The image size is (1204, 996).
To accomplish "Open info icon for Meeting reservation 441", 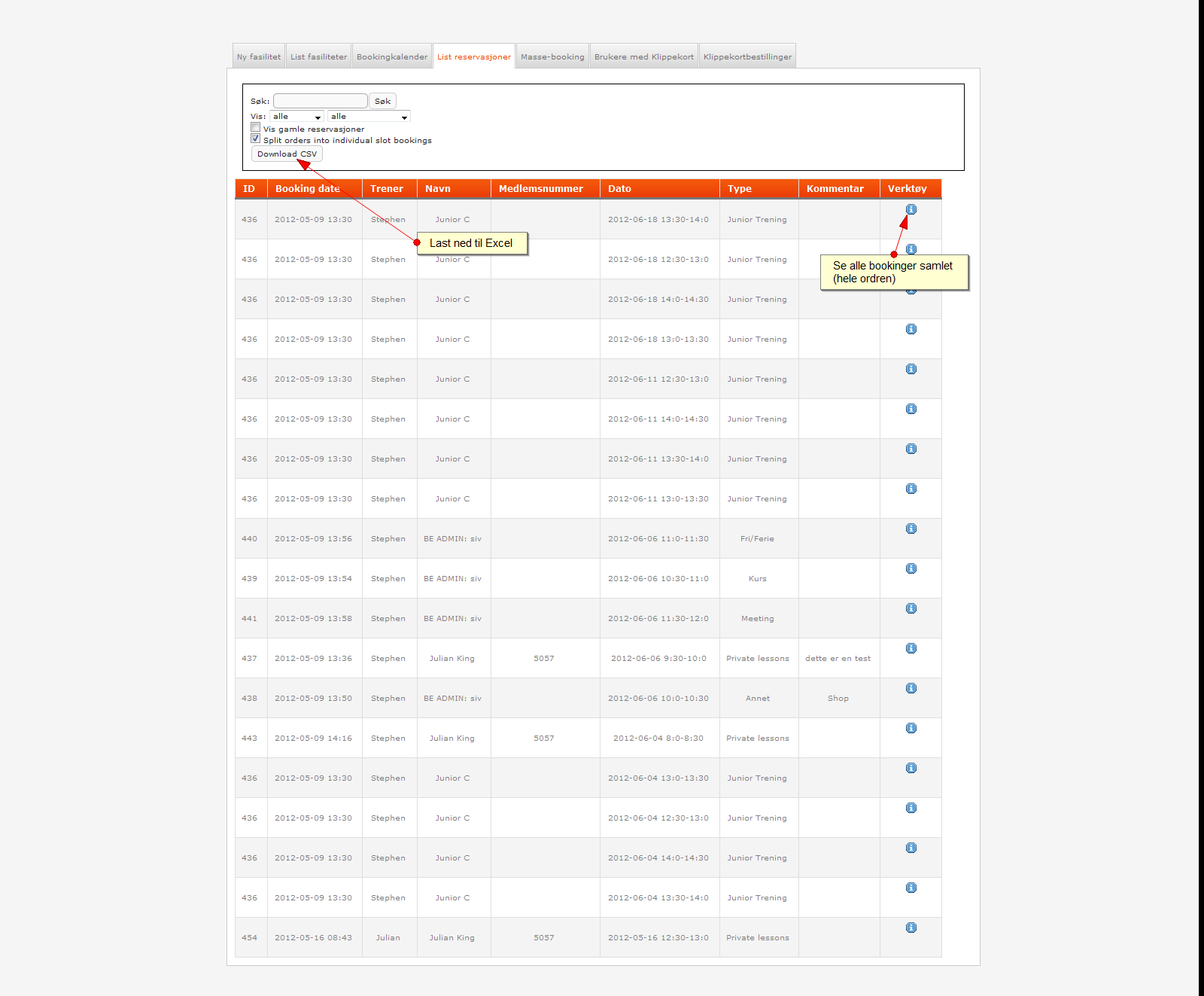I will (911, 608).
